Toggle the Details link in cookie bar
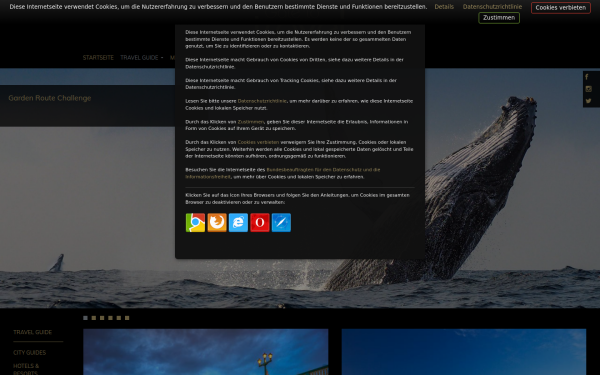600x375 pixels. pos(444,7)
